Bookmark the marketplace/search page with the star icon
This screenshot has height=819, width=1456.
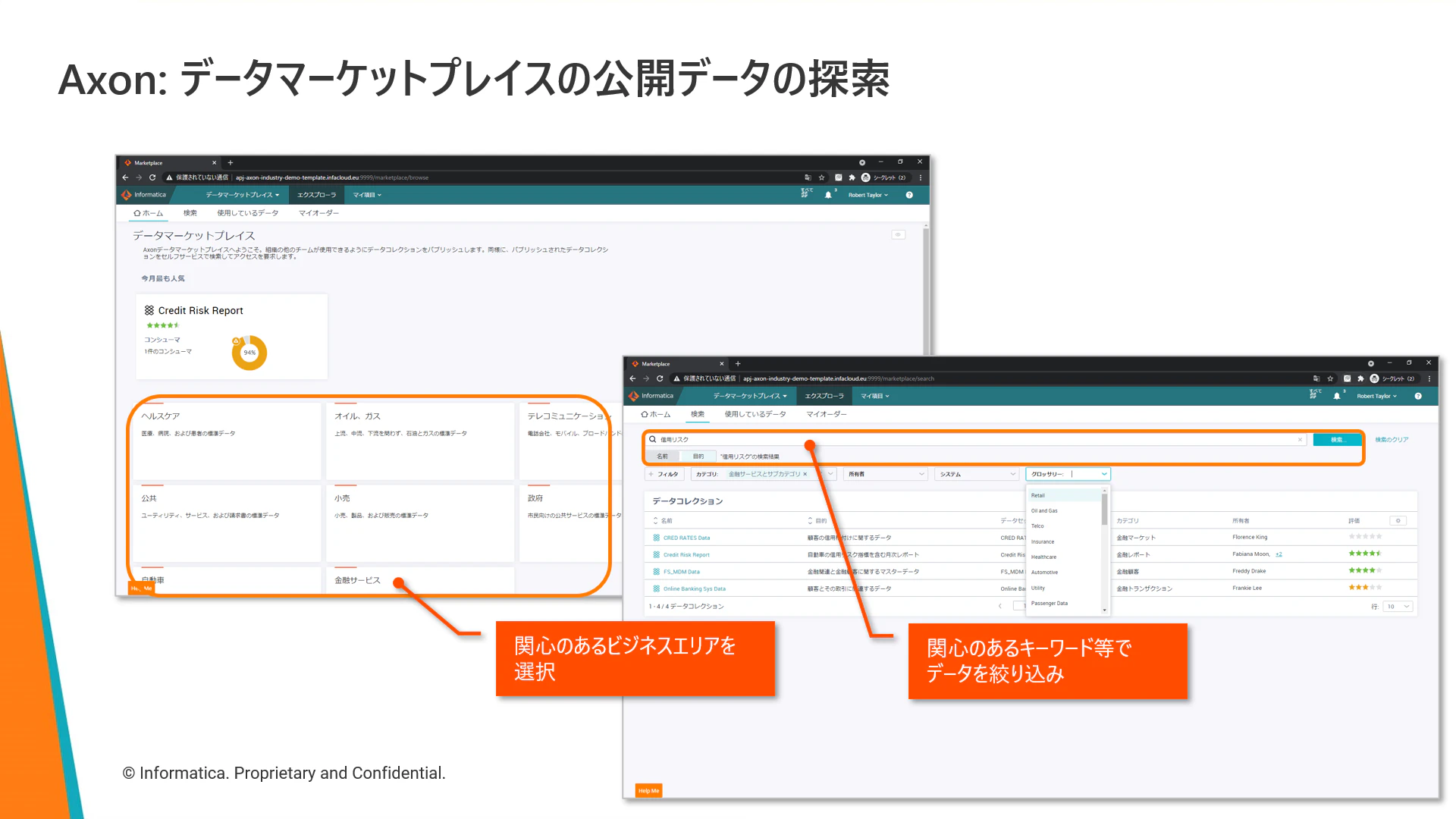click(x=1330, y=378)
